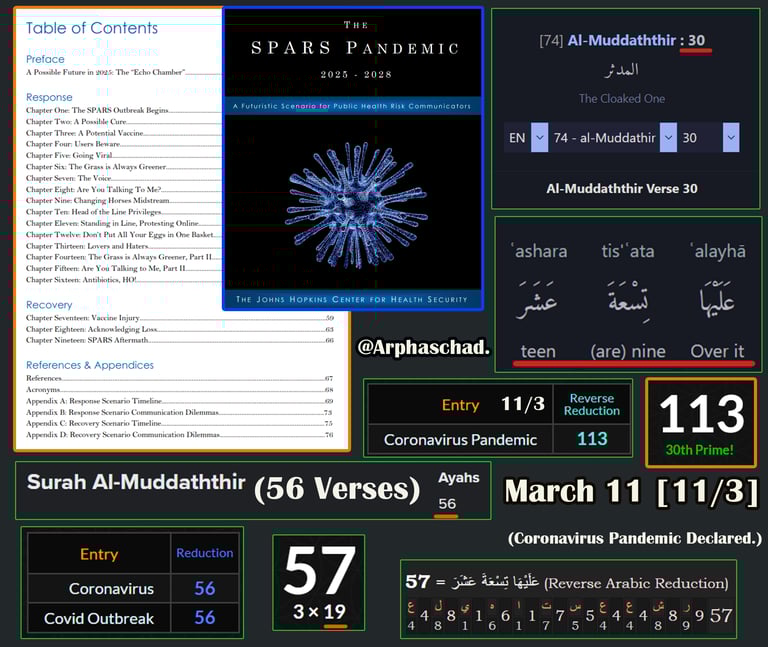Image resolution: width=768 pixels, height=647 pixels.
Task: Click the translation word 'teen'
Action: click(538, 351)
